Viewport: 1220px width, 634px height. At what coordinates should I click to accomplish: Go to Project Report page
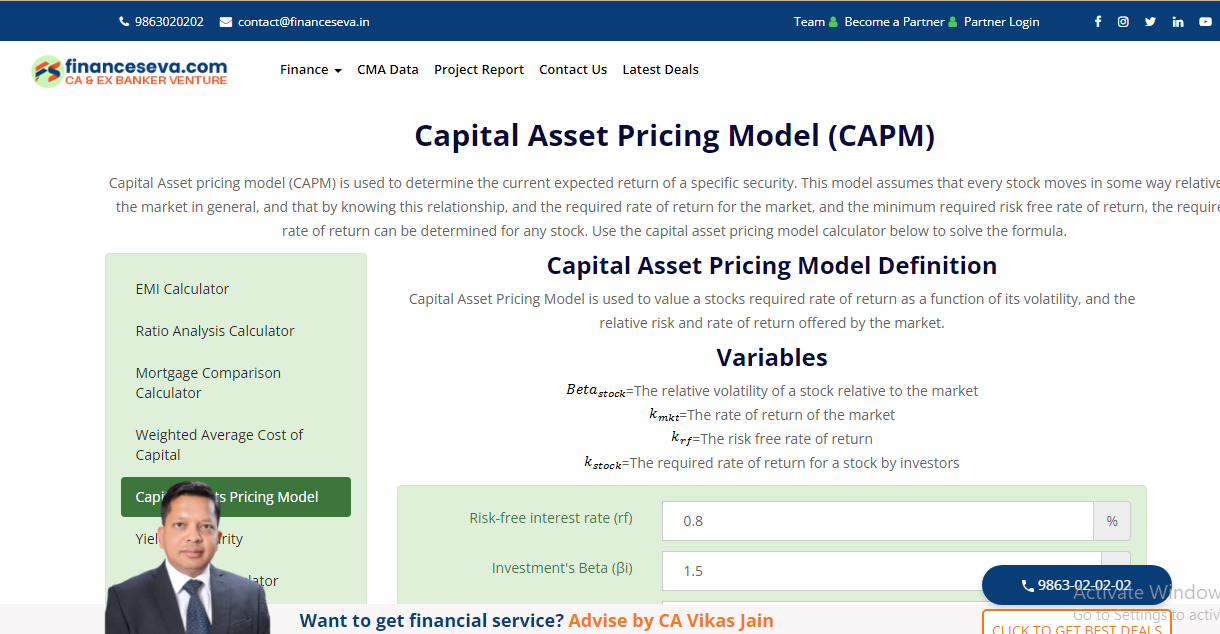pyautogui.click(x=478, y=70)
